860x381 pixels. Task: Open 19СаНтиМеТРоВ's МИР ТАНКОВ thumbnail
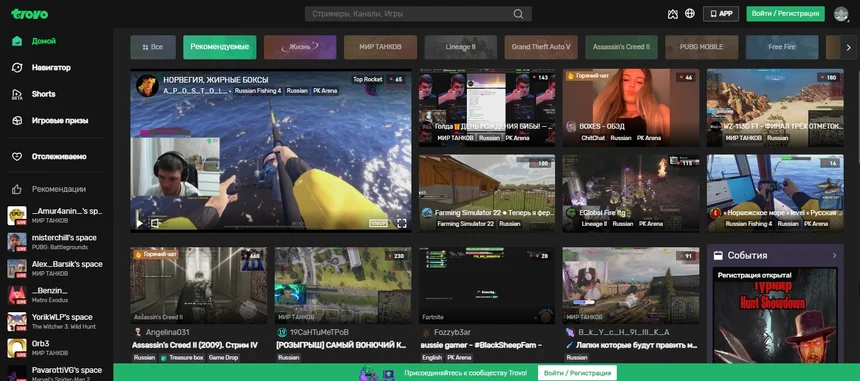pyautogui.click(x=343, y=285)
